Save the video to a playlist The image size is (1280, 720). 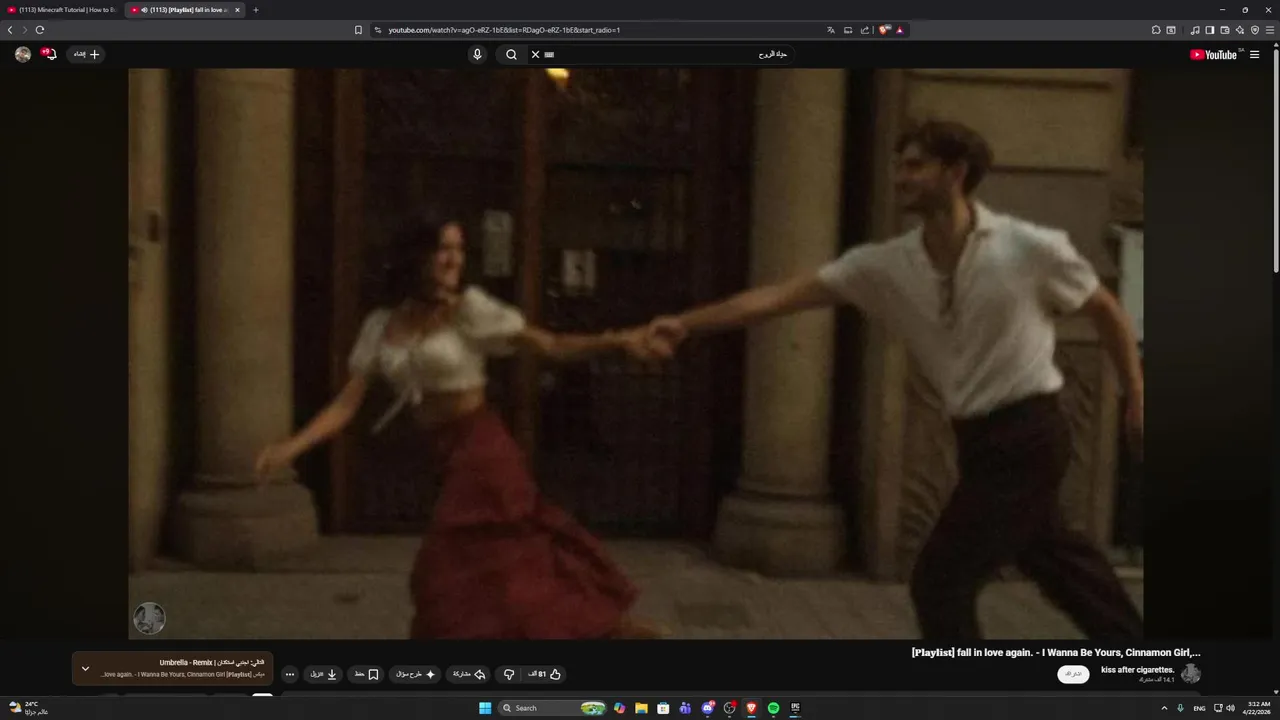click(367, 674)
